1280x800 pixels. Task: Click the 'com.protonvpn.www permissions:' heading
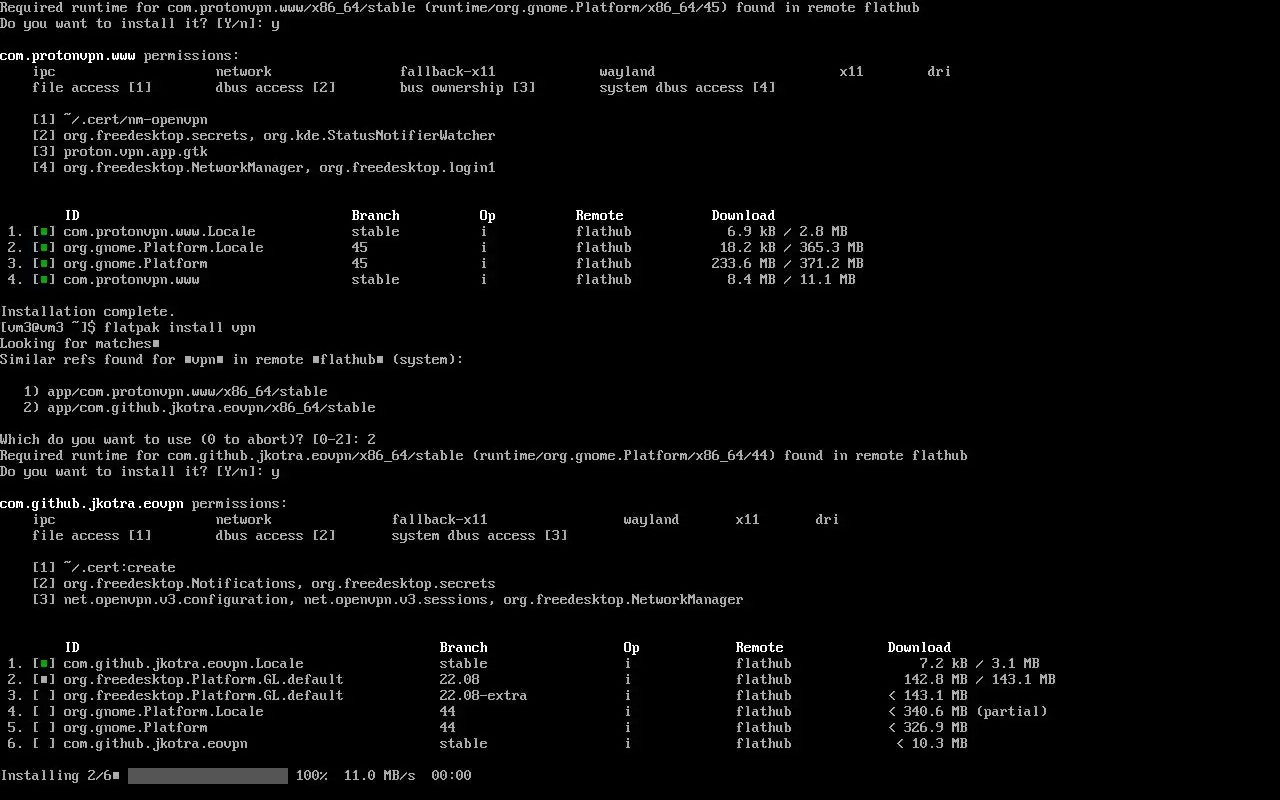[x=120, y=56]
